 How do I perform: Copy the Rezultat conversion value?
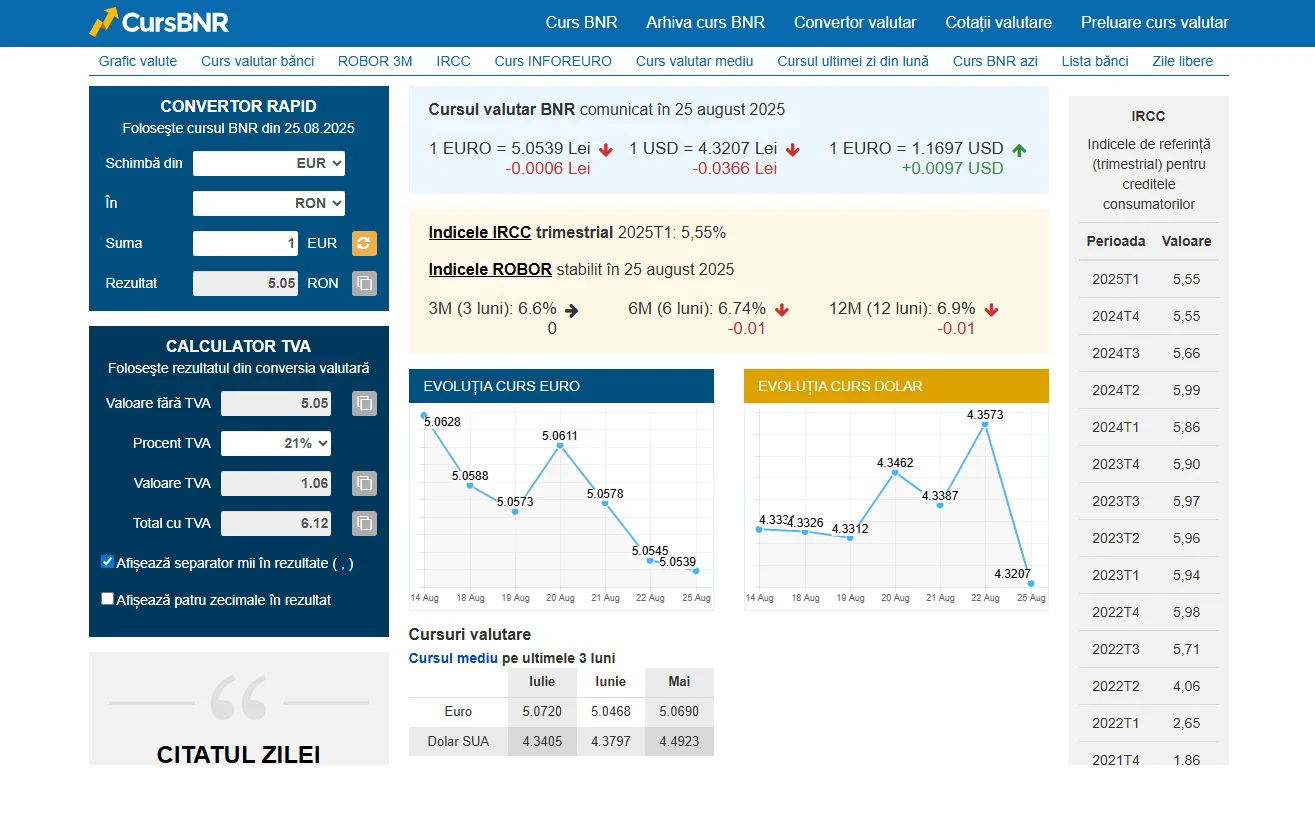[x=364, y=283]
